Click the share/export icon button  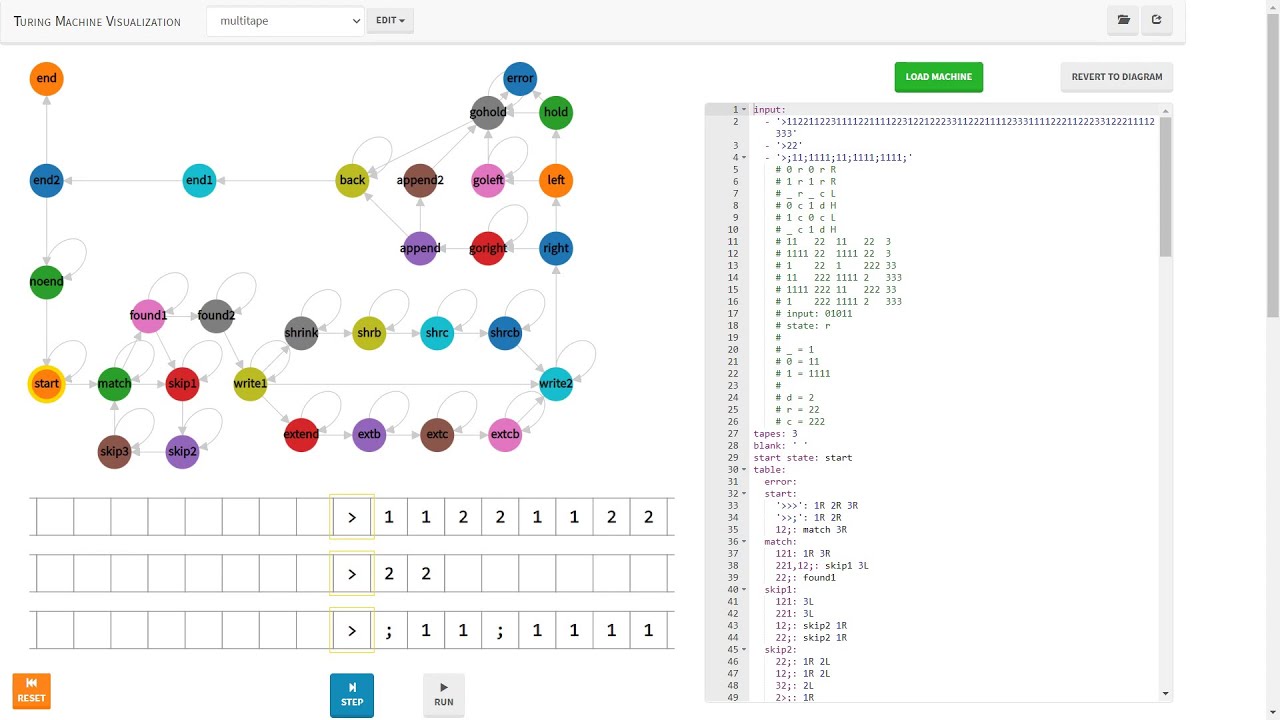click(1157, 20)
